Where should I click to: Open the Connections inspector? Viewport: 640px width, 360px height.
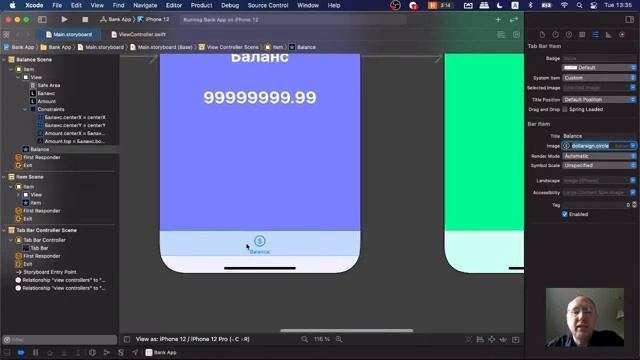(x=622, y=35)
